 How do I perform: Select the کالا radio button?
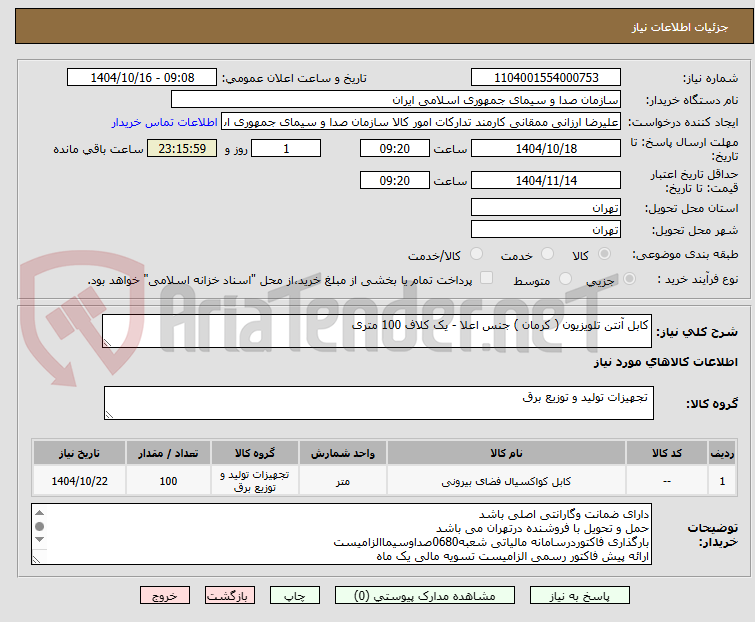(x=604, y=254)
